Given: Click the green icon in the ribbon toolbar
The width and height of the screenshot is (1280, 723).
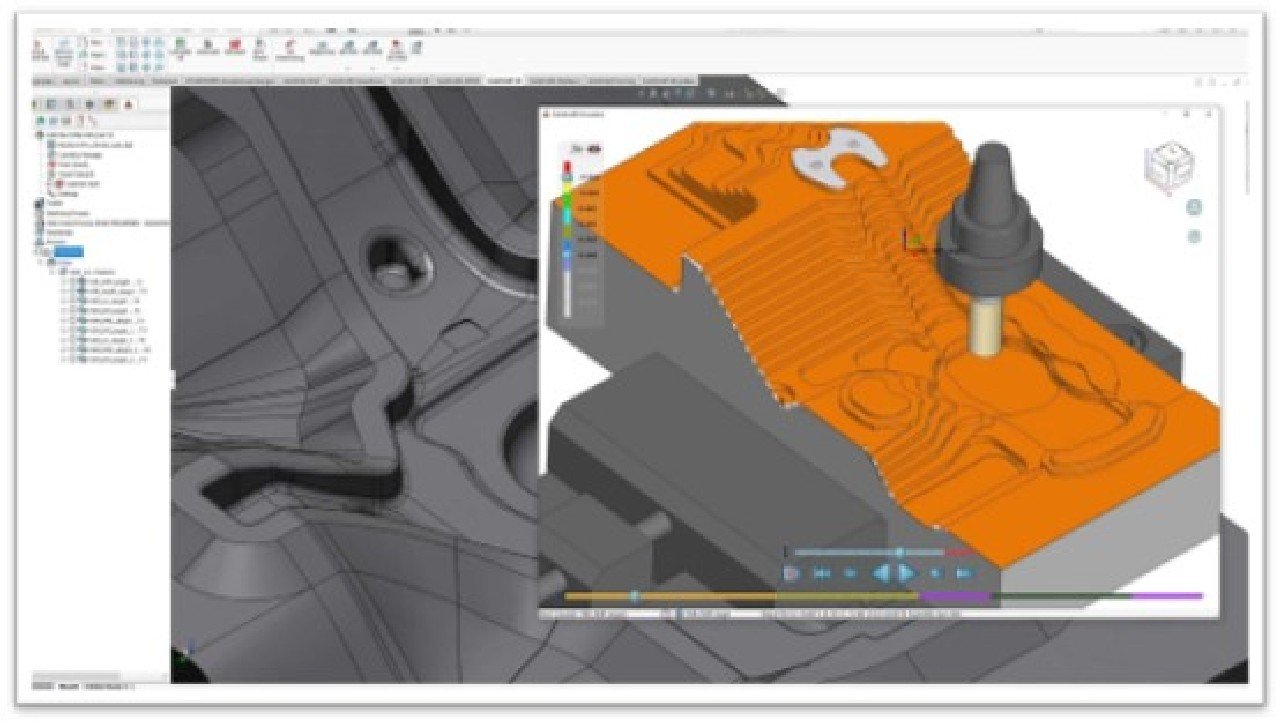Looking at the screenshot, I should click(x=181, y=45).
